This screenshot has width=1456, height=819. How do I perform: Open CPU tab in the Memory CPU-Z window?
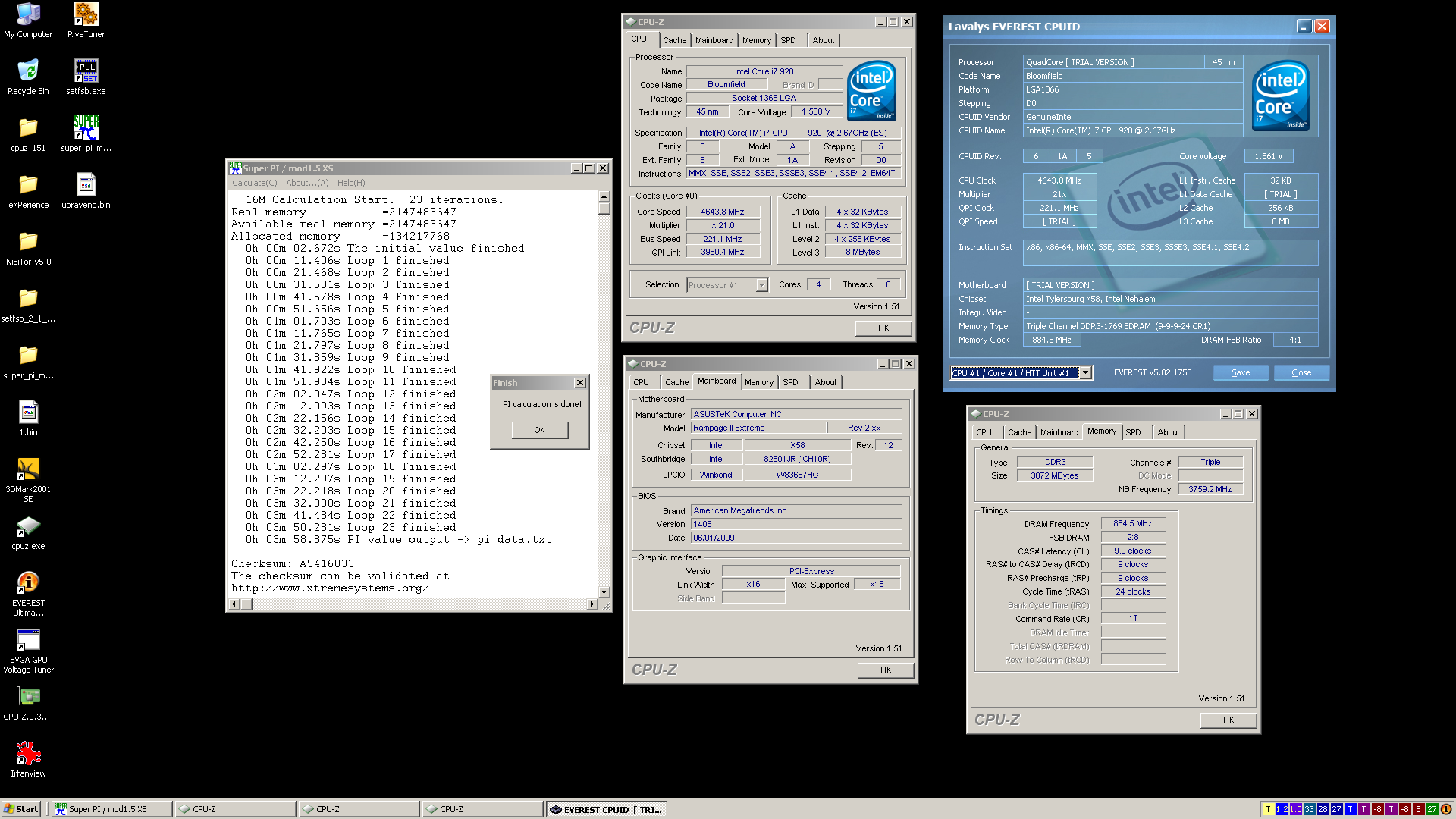(984, 432)
